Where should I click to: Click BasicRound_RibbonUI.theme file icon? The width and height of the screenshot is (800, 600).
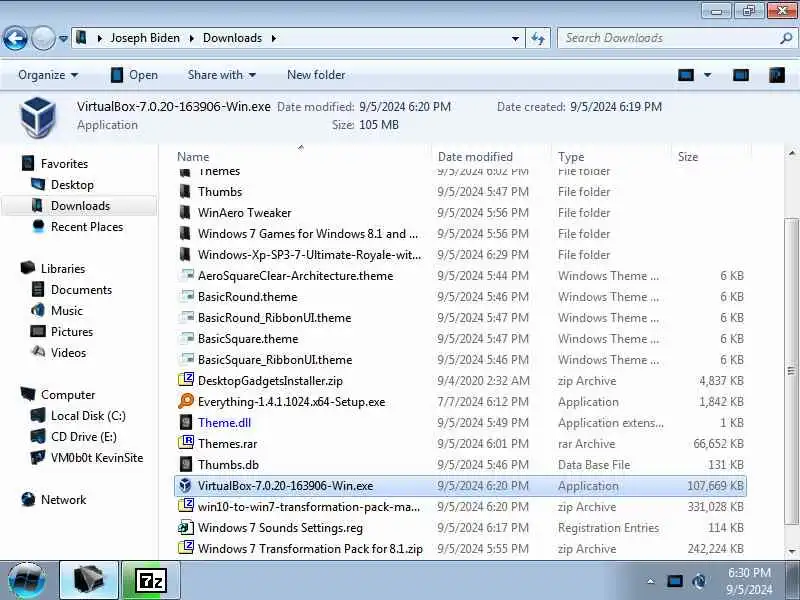pos(186,317)
